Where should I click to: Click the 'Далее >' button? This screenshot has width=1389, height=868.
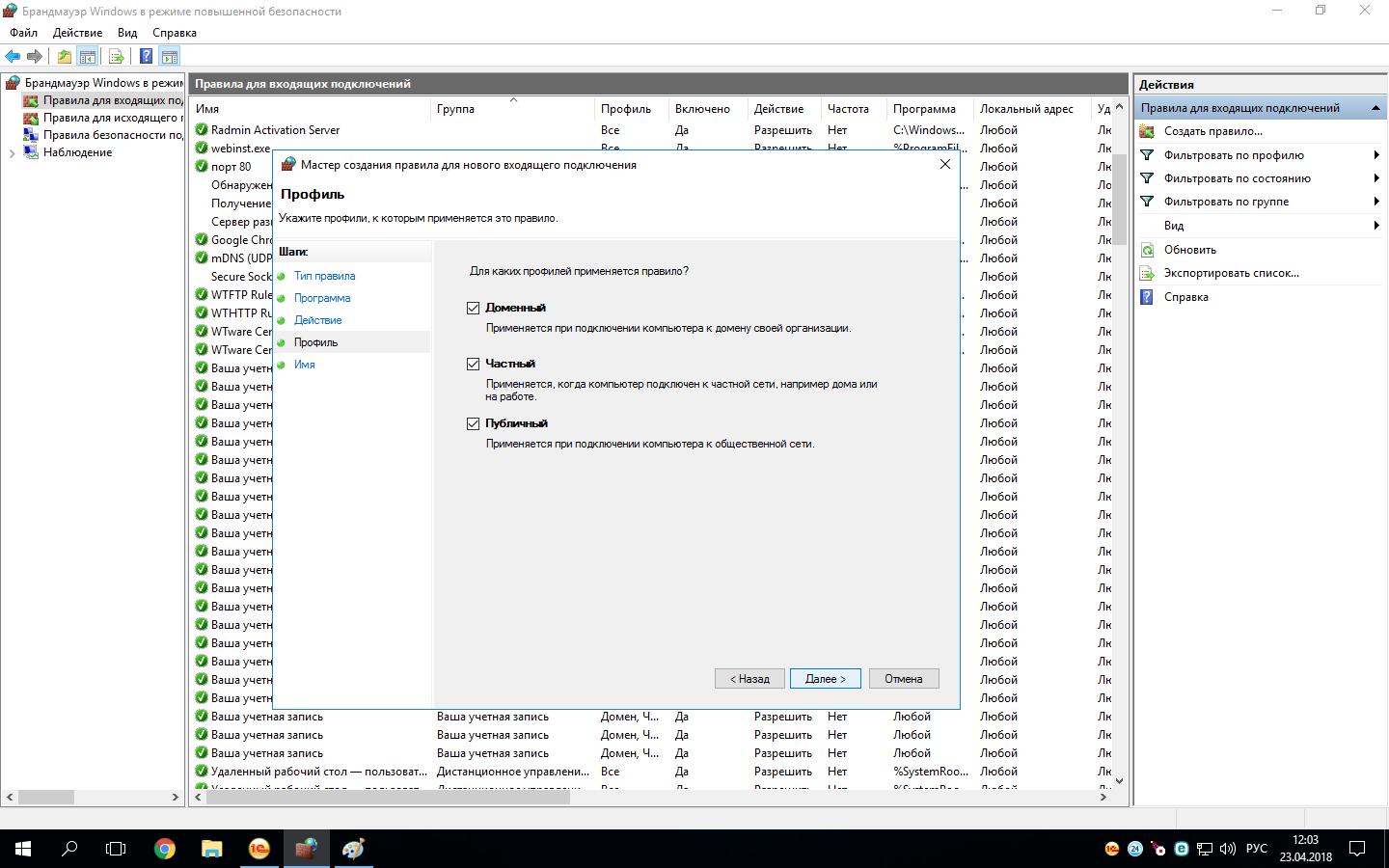click(826, 679)
